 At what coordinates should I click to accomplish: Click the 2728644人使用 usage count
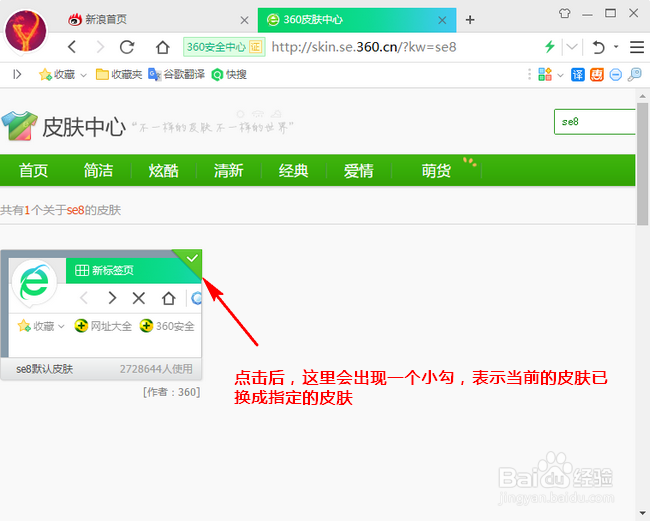click(156, 369)
